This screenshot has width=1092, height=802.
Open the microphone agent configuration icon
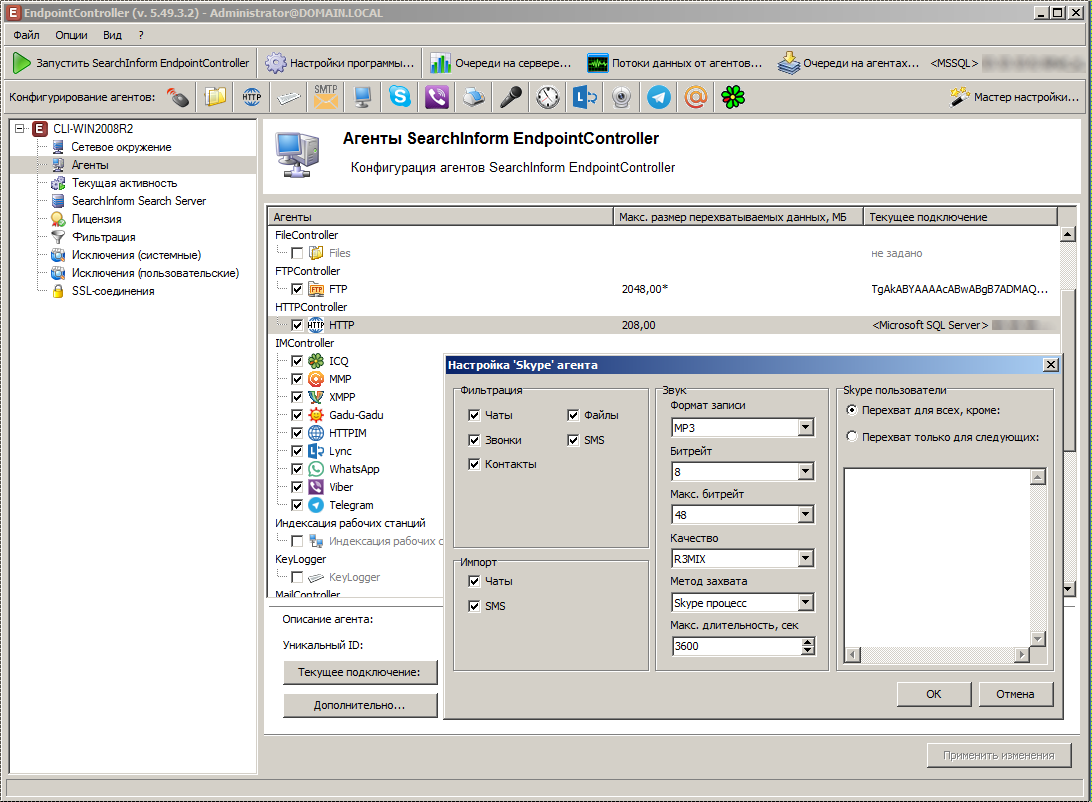pos(510,97)
